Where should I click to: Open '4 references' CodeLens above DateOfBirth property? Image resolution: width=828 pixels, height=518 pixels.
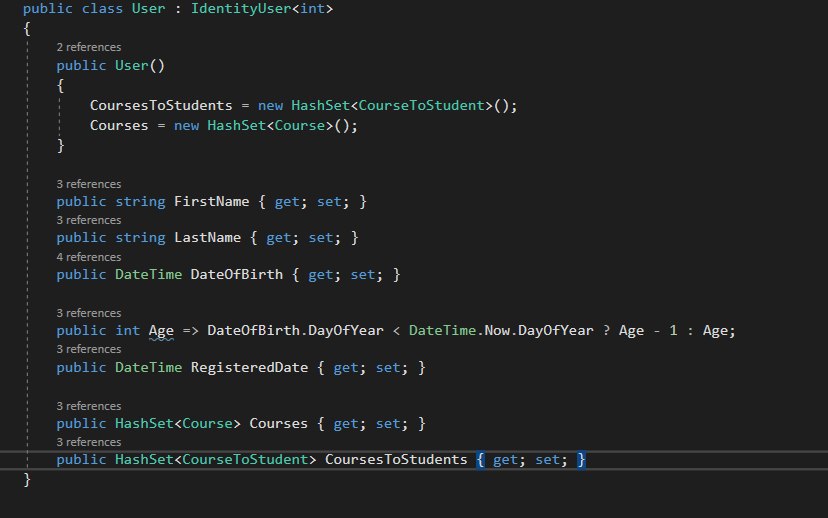point(89,257)
